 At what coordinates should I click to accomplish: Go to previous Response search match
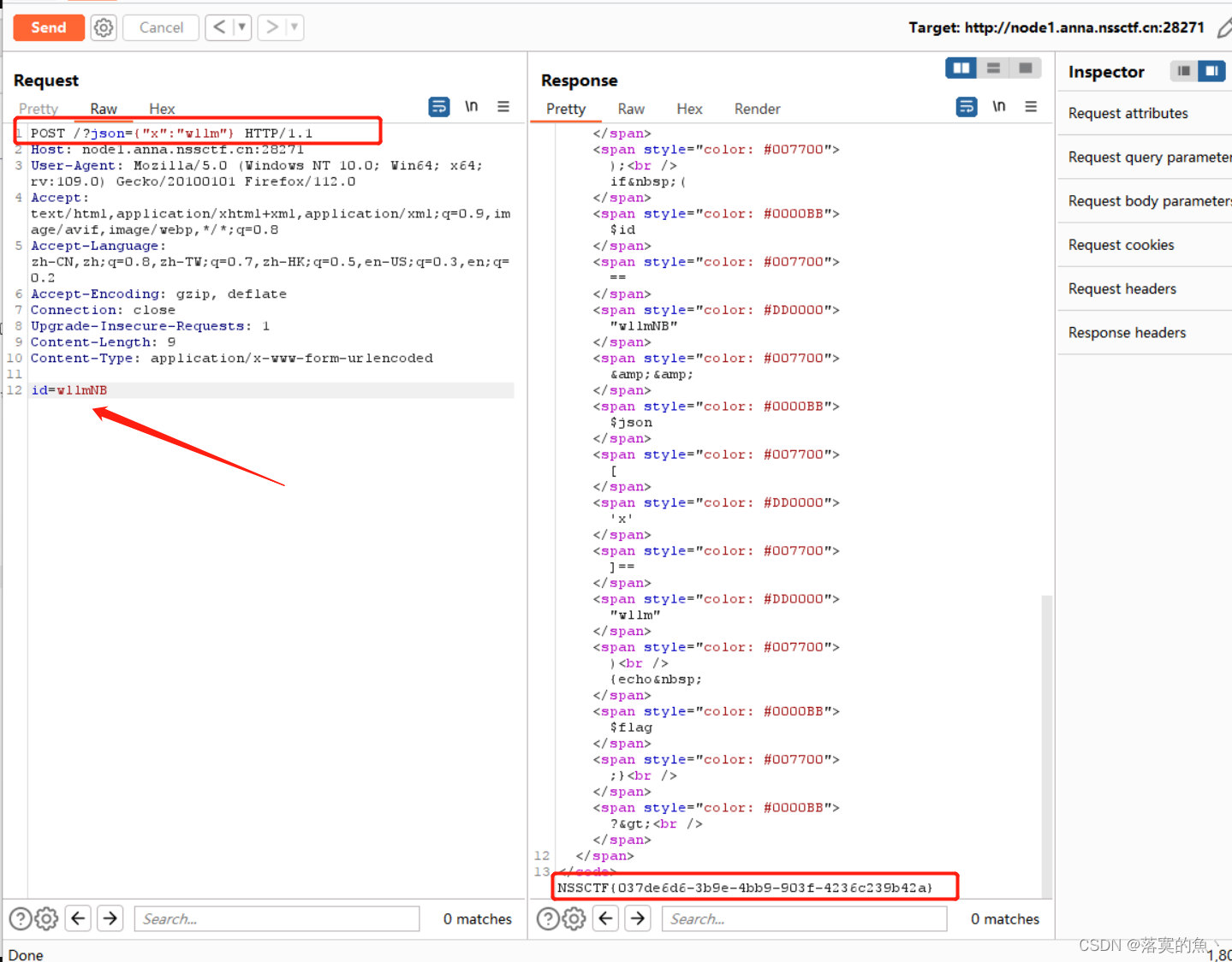[x=606, y=918]
